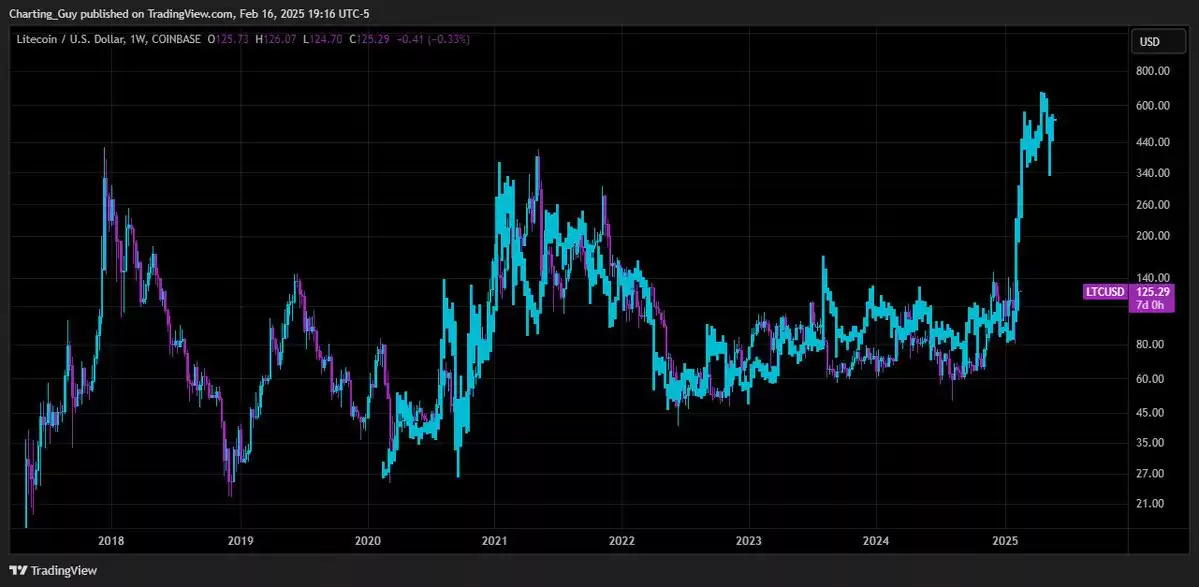Viewport: 1199px width, 587px height.
Task: Click the H126.07 high value
Action: point(277,38)
